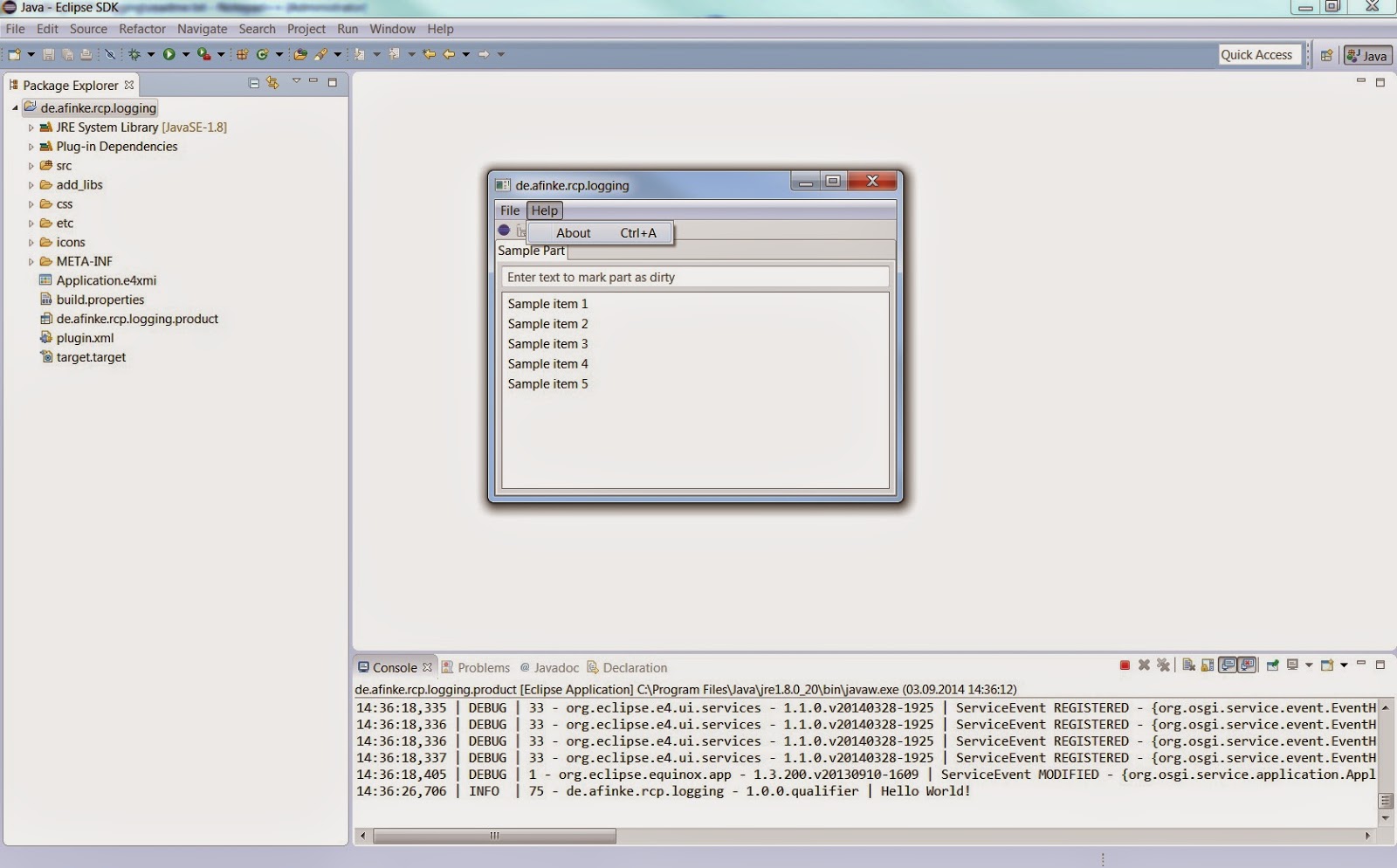
Task: Open the Navigate menu
Action: [202, 29]
